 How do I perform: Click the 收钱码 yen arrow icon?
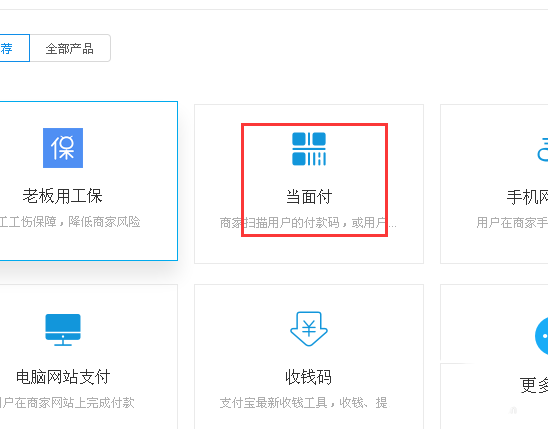click(309, 329)
